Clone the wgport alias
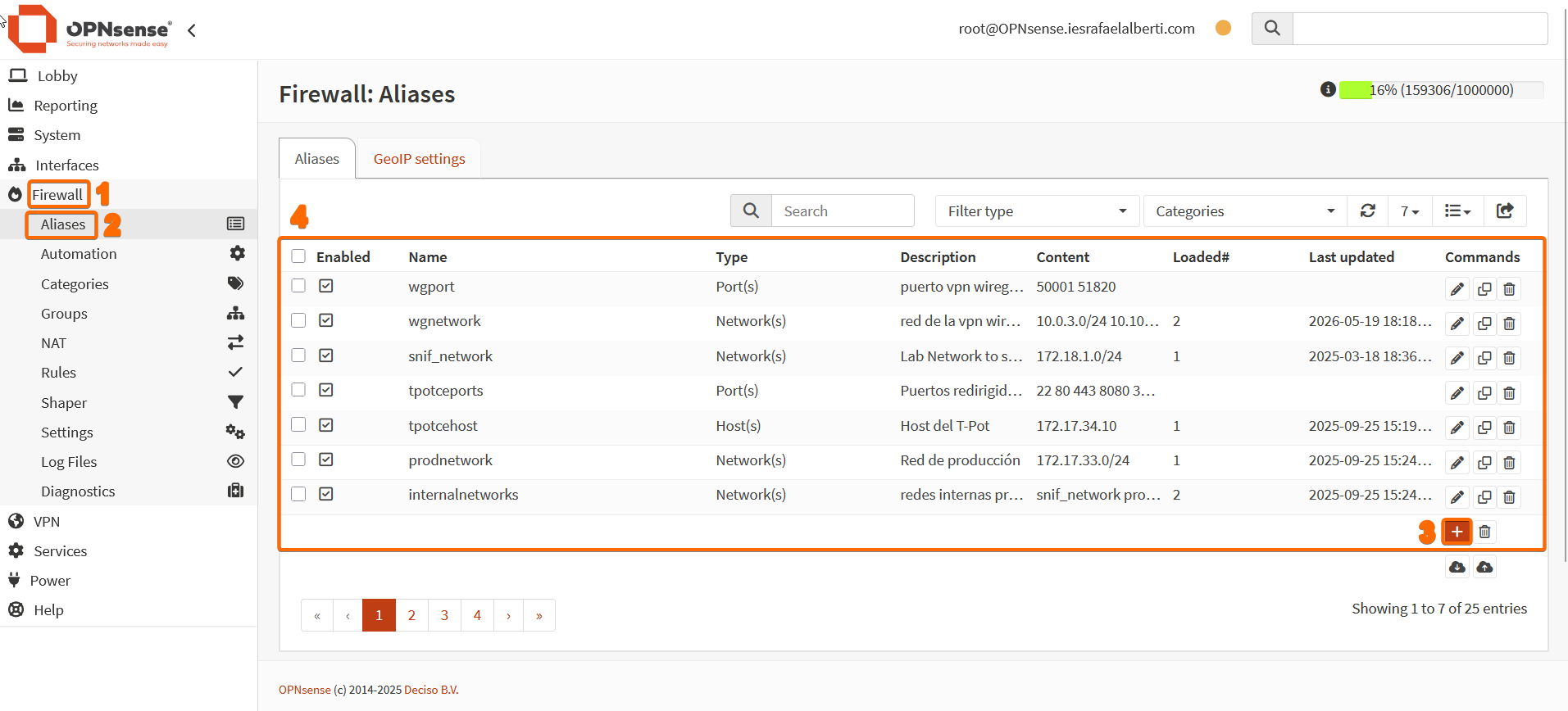 coord(1484,289)
